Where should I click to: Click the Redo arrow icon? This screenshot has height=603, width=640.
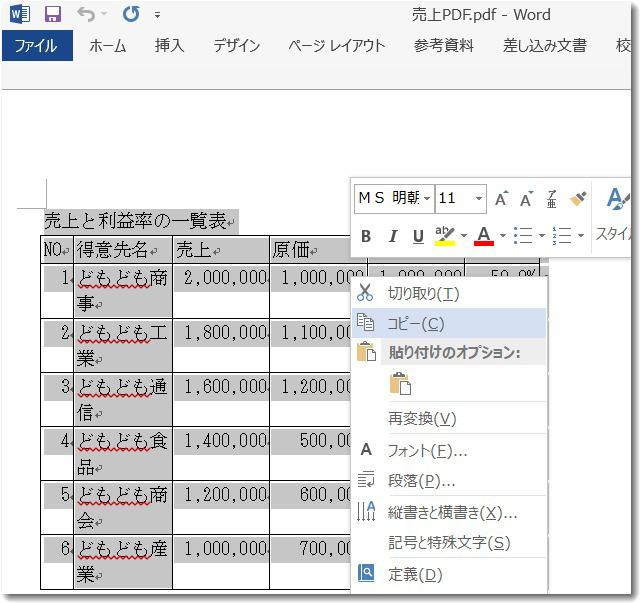coord(130,15)
